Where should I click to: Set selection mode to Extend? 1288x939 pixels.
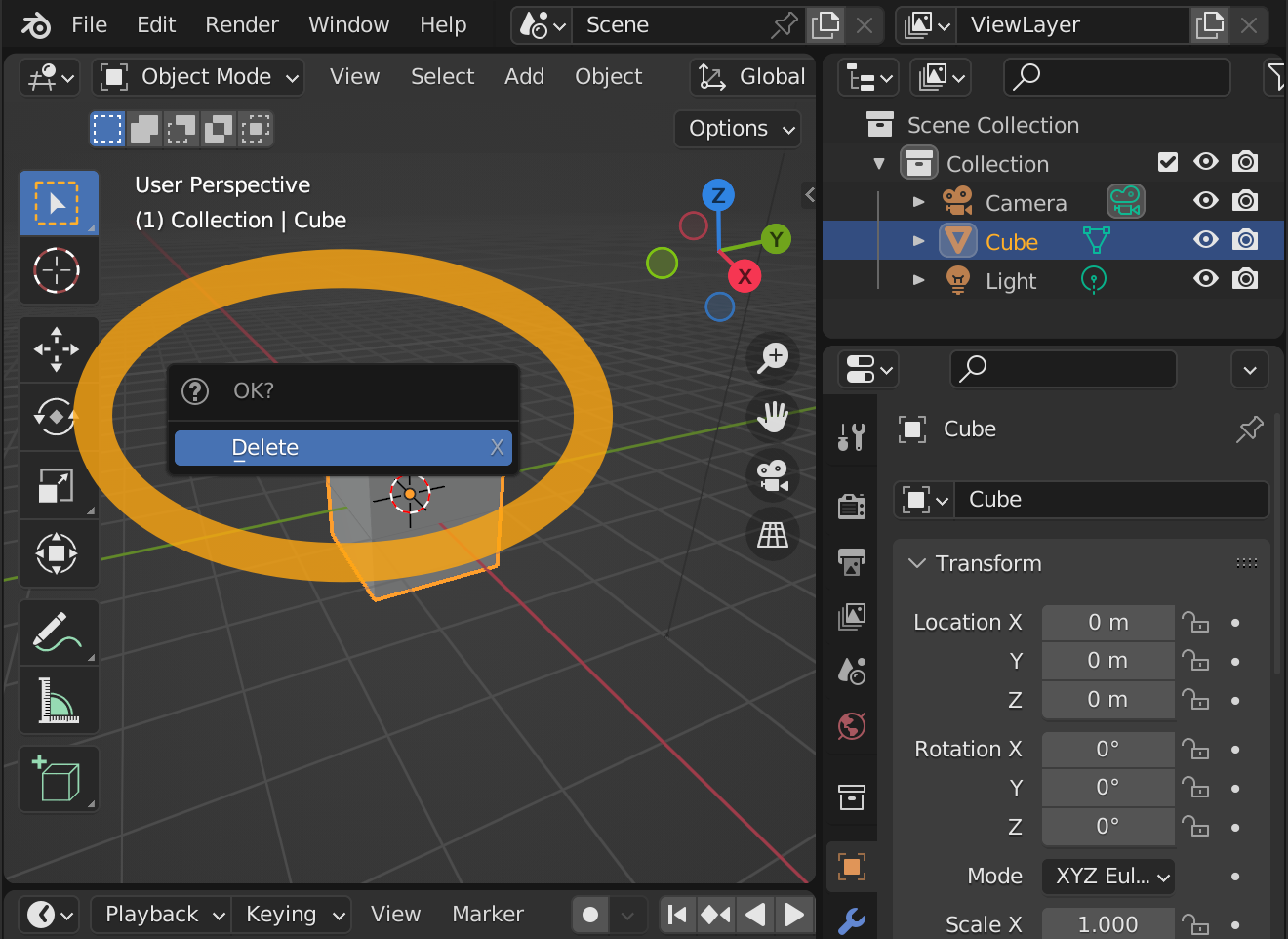tap(144, 129)
